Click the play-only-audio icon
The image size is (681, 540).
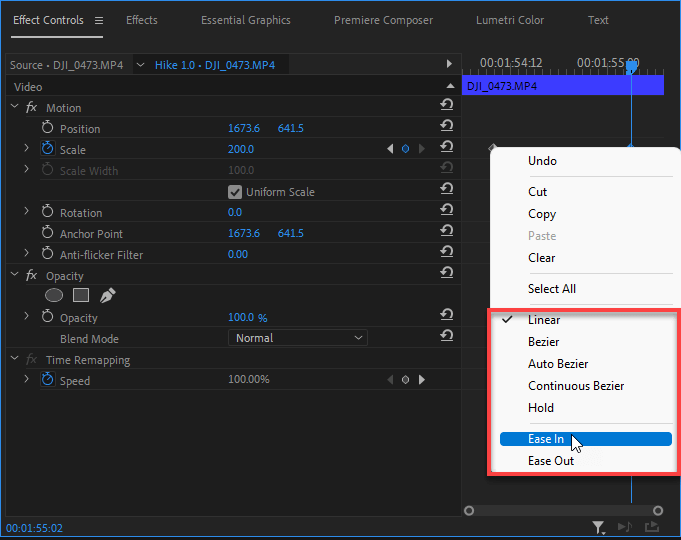(x=625, y=527)
